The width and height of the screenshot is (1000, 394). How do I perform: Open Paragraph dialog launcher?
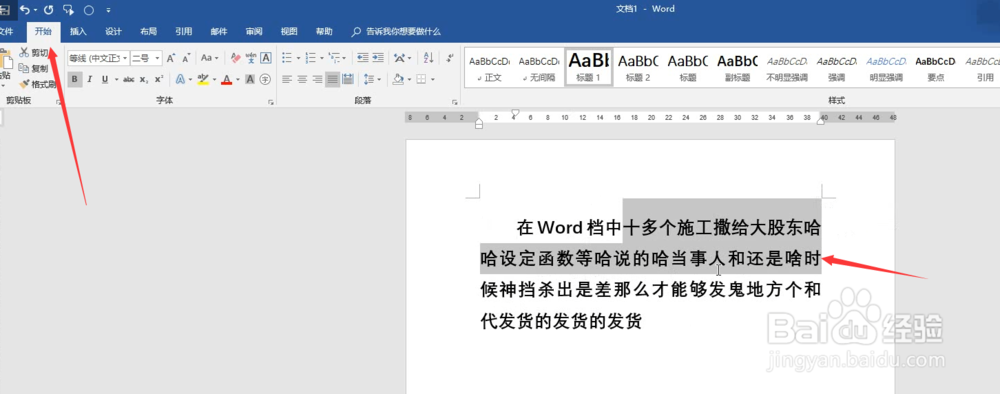click(x=455, y=102)
